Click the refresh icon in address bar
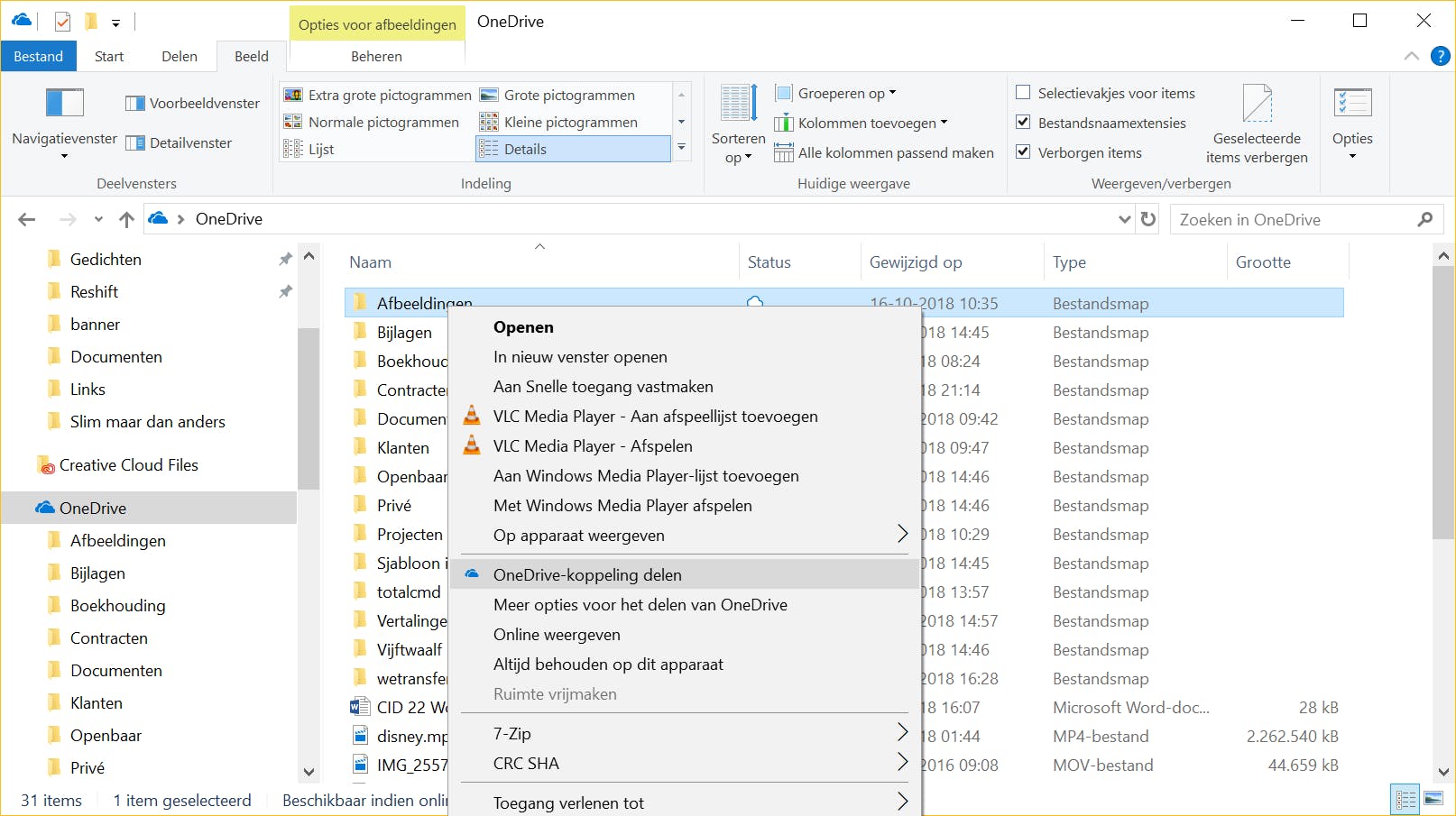 coord(1148,219)
